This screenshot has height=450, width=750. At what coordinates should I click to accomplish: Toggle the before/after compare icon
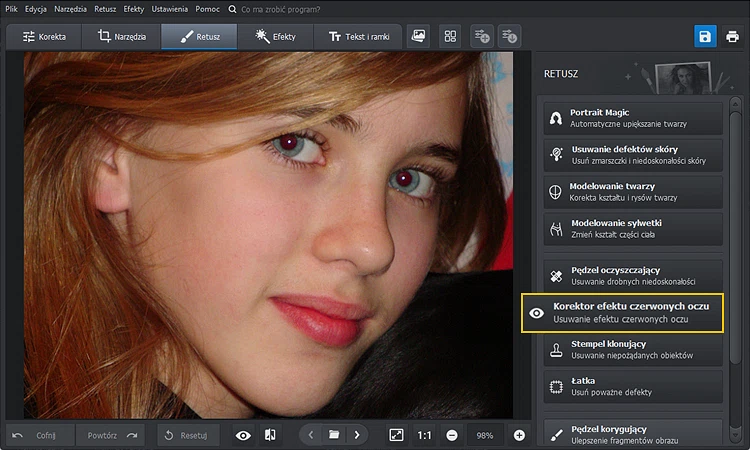coord(270,435)
